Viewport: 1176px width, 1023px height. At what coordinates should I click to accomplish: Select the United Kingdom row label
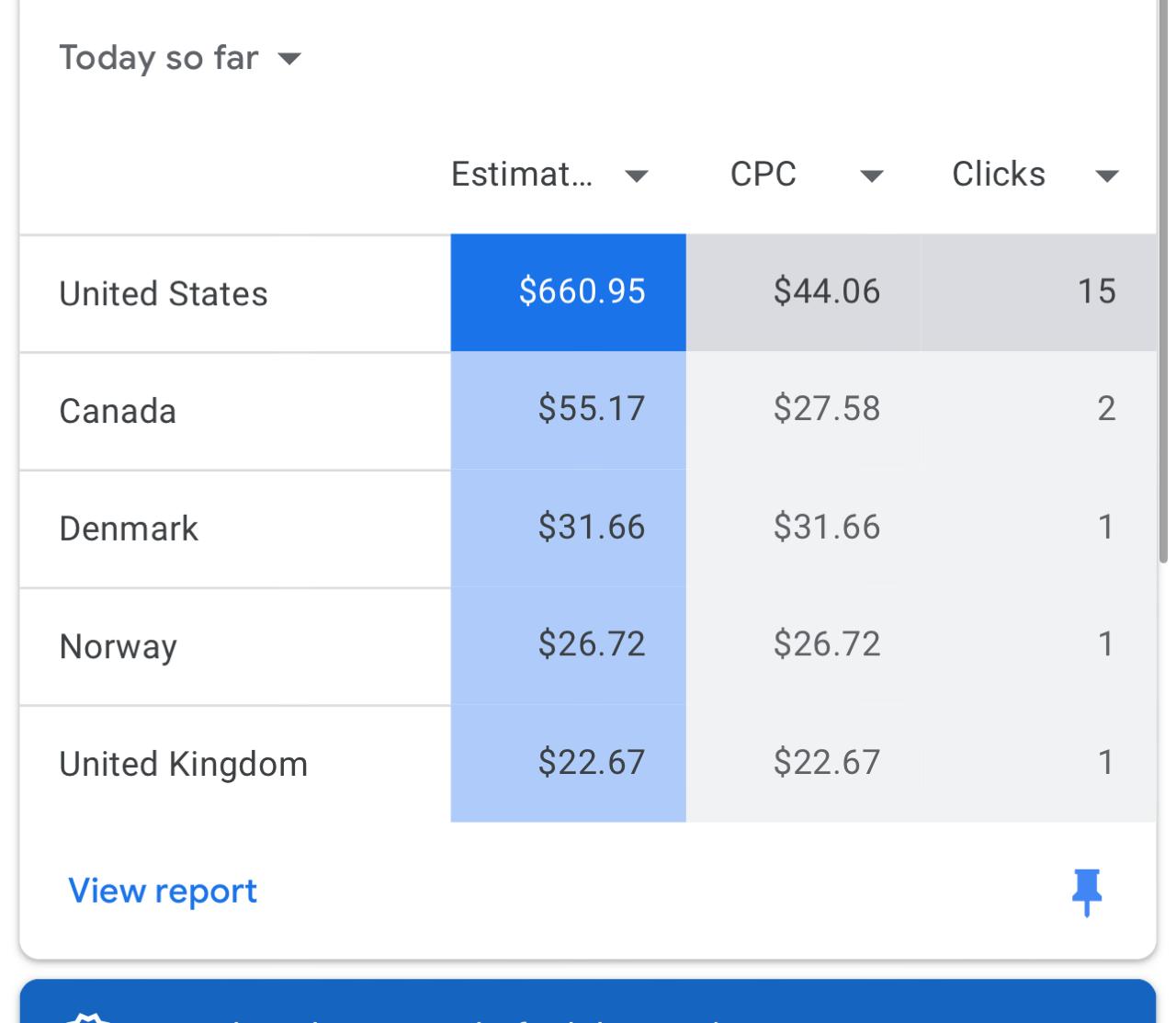(x=184, y=764)
